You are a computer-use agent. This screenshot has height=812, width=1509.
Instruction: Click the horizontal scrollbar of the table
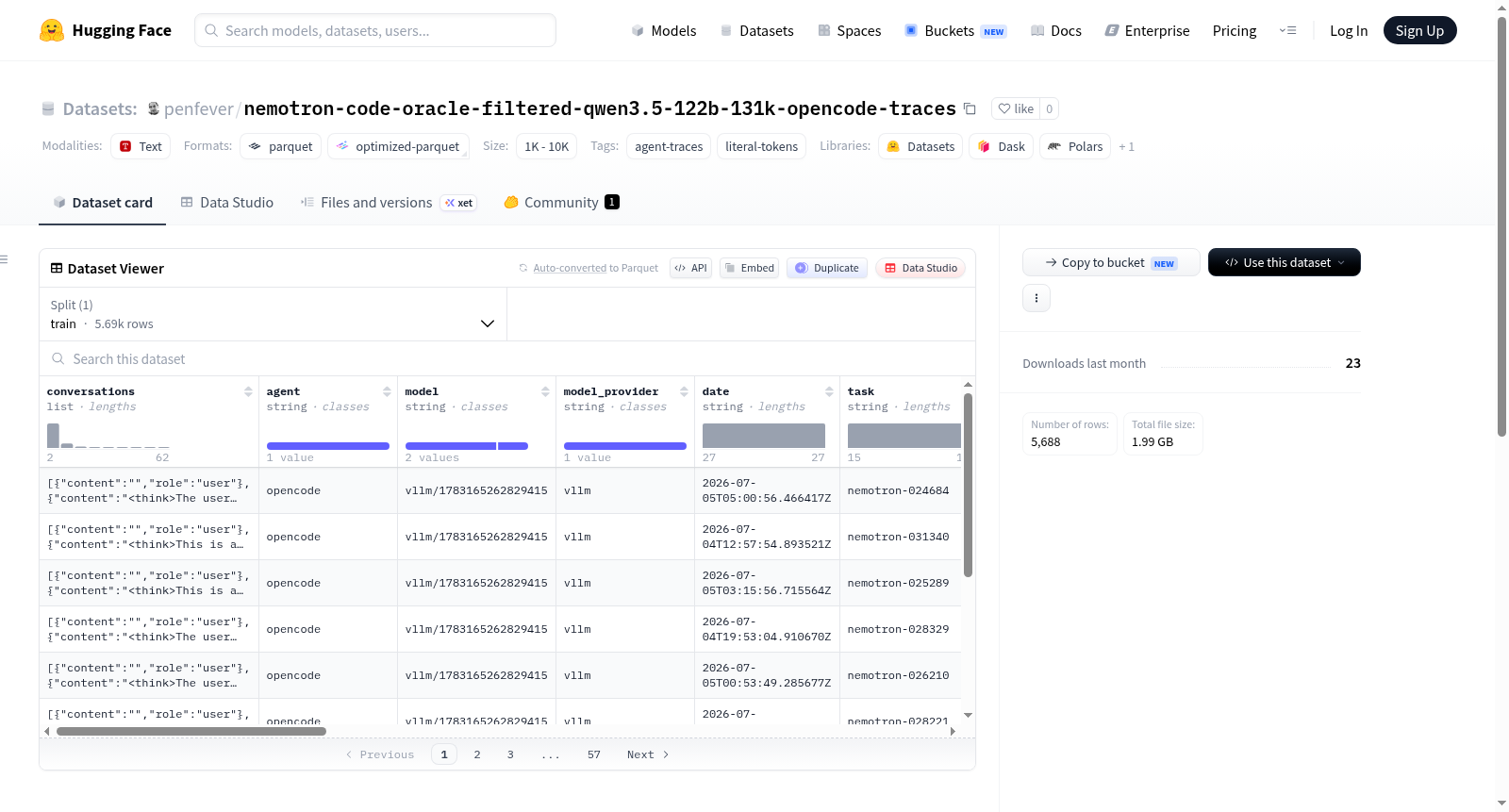click(191, 731)
